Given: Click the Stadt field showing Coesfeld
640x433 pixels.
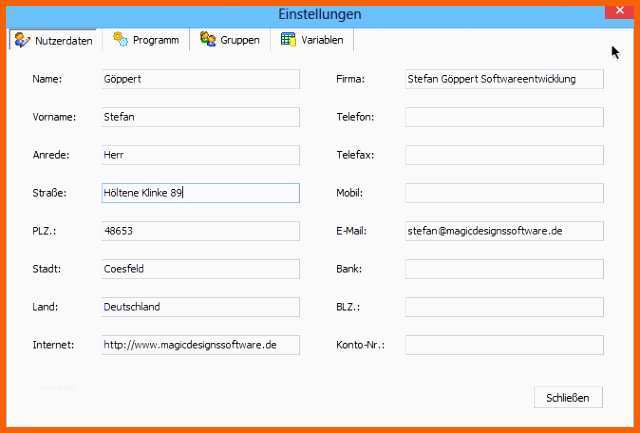Looking at the screenshot, I should point(200,269).
